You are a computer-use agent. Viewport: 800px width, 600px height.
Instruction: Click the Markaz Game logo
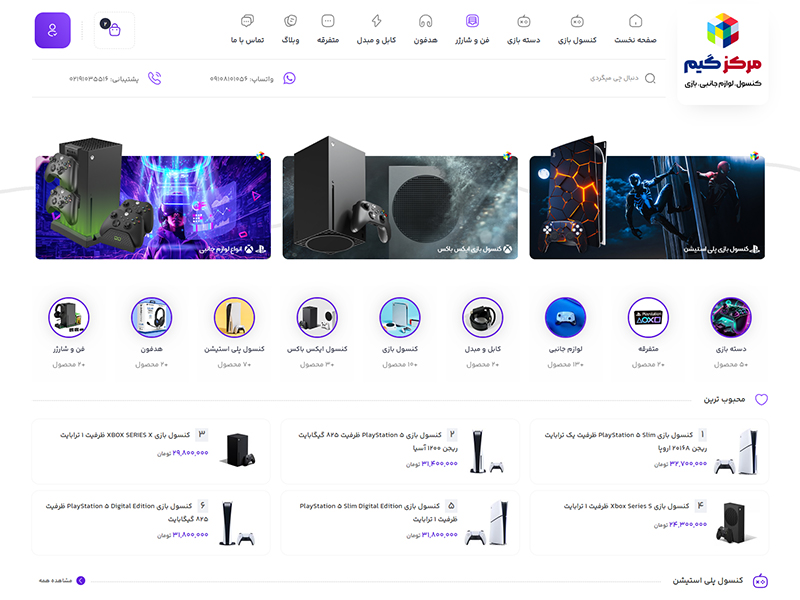click(x=722, y=51)
